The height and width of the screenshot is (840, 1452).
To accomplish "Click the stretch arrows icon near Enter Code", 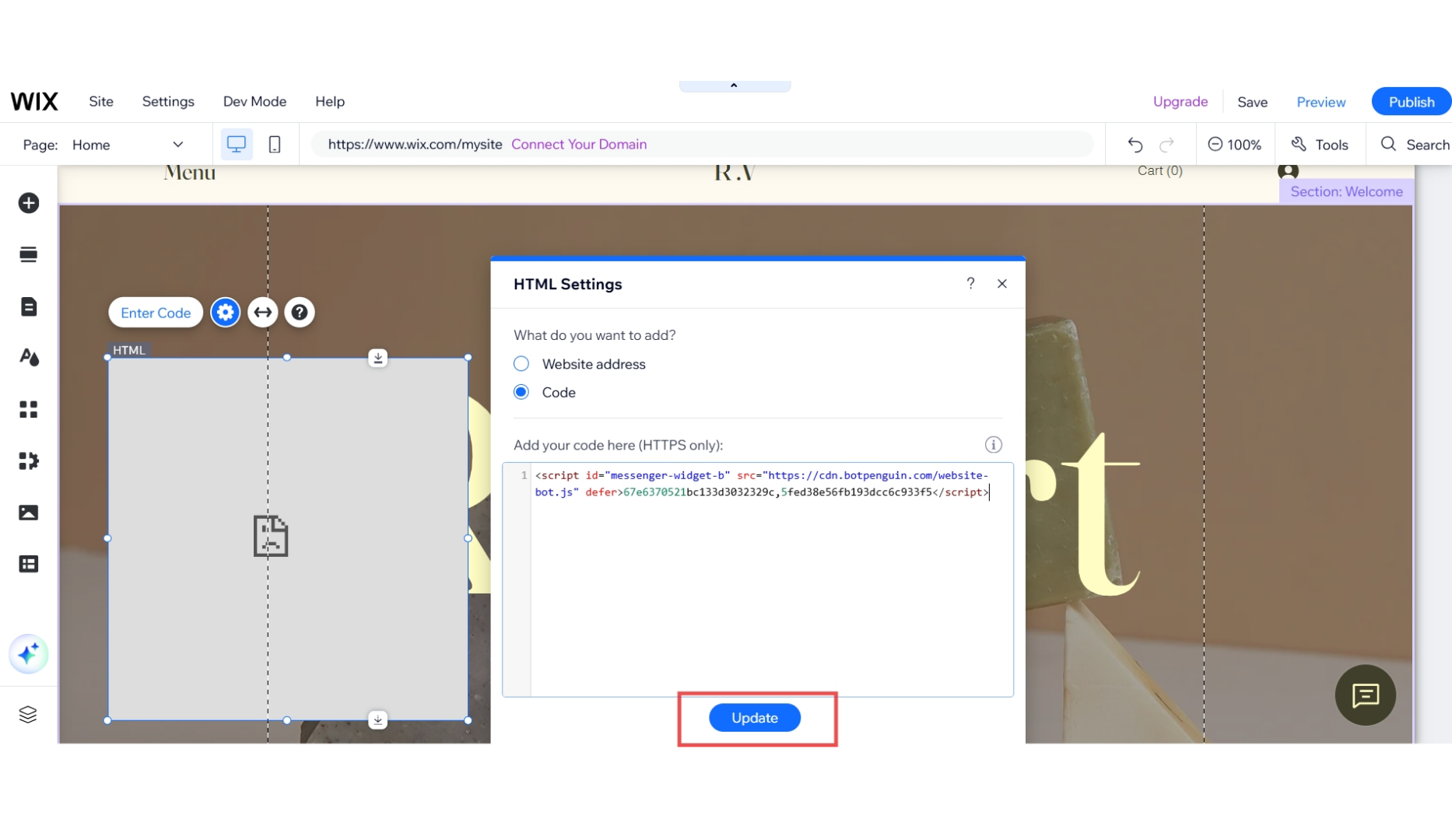I will [x=262, y=312].
